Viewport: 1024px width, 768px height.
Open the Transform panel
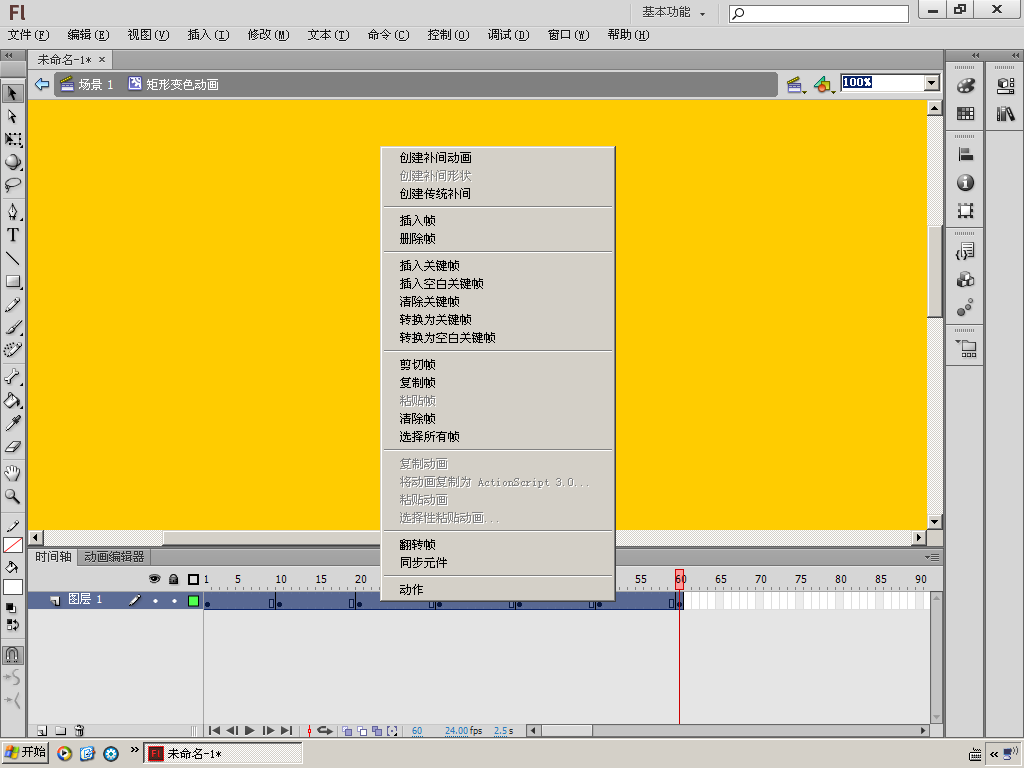pyautogui.click(x=965, y=211)
